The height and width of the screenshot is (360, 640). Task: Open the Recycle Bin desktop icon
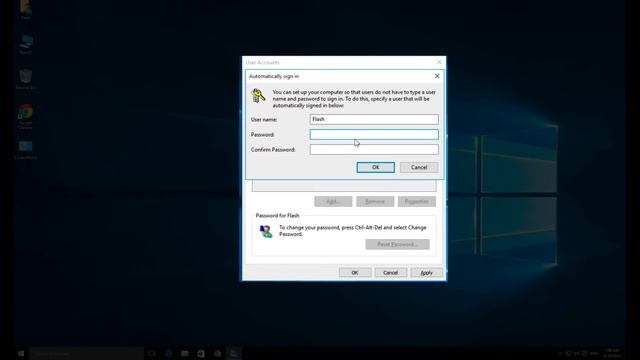point(25,79)
